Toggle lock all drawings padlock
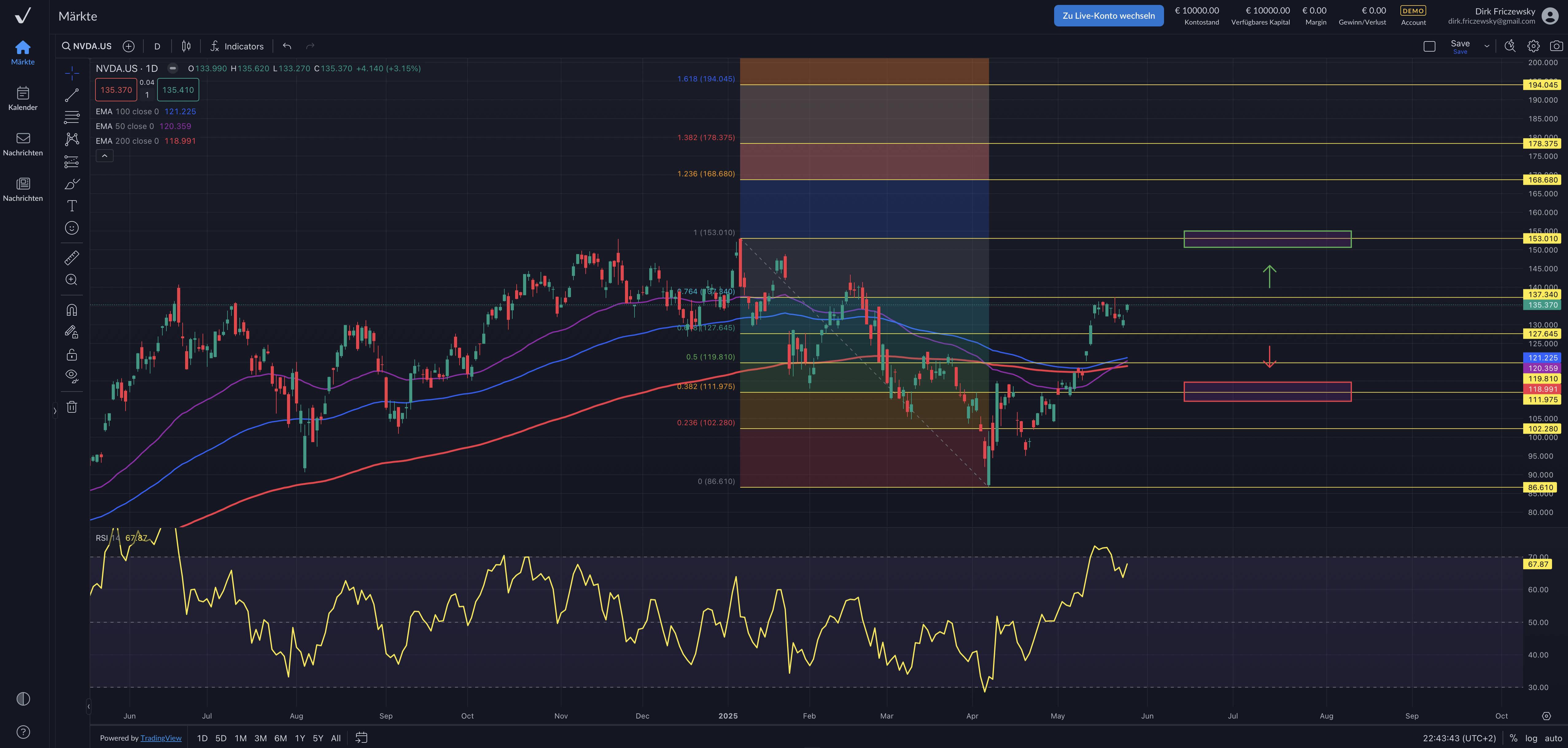This screenshot has width=1568, height=748. point(72,355)
